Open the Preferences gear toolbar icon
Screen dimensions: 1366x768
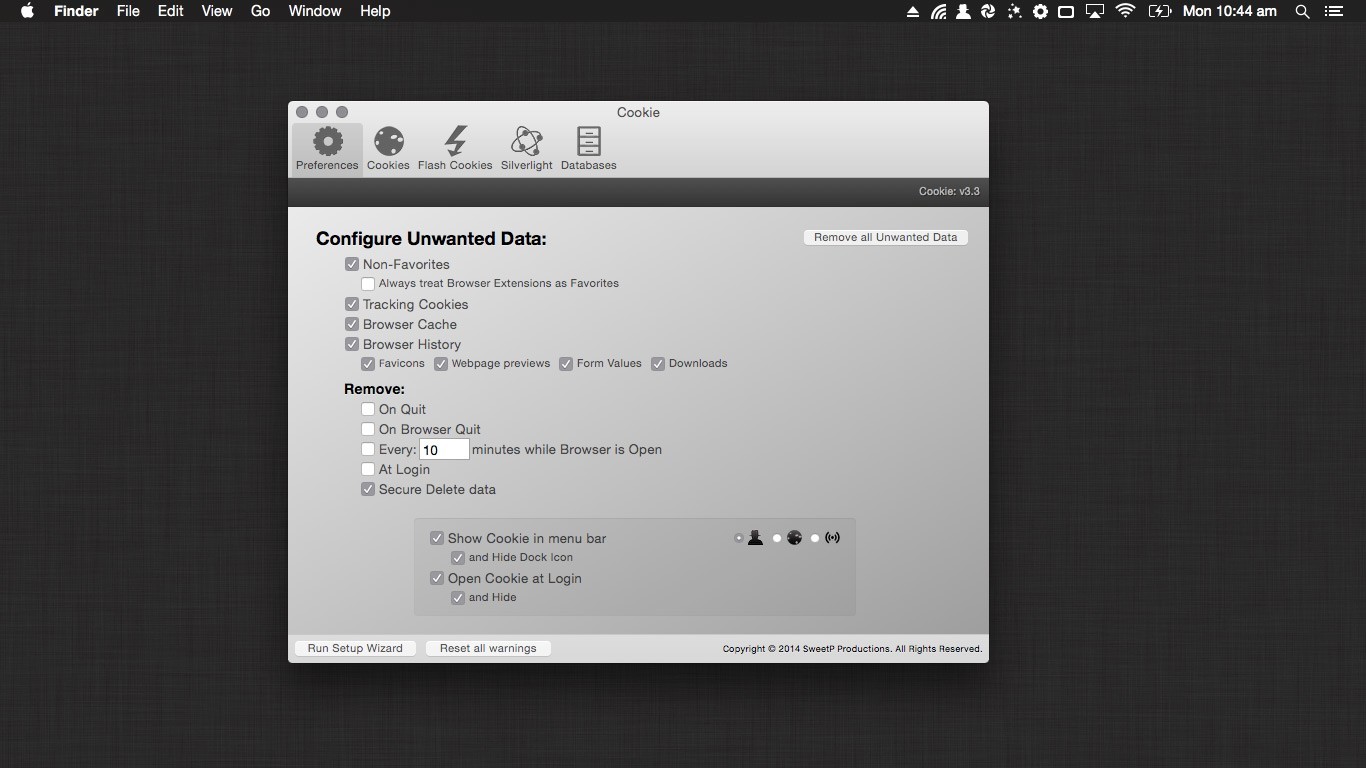327,148
